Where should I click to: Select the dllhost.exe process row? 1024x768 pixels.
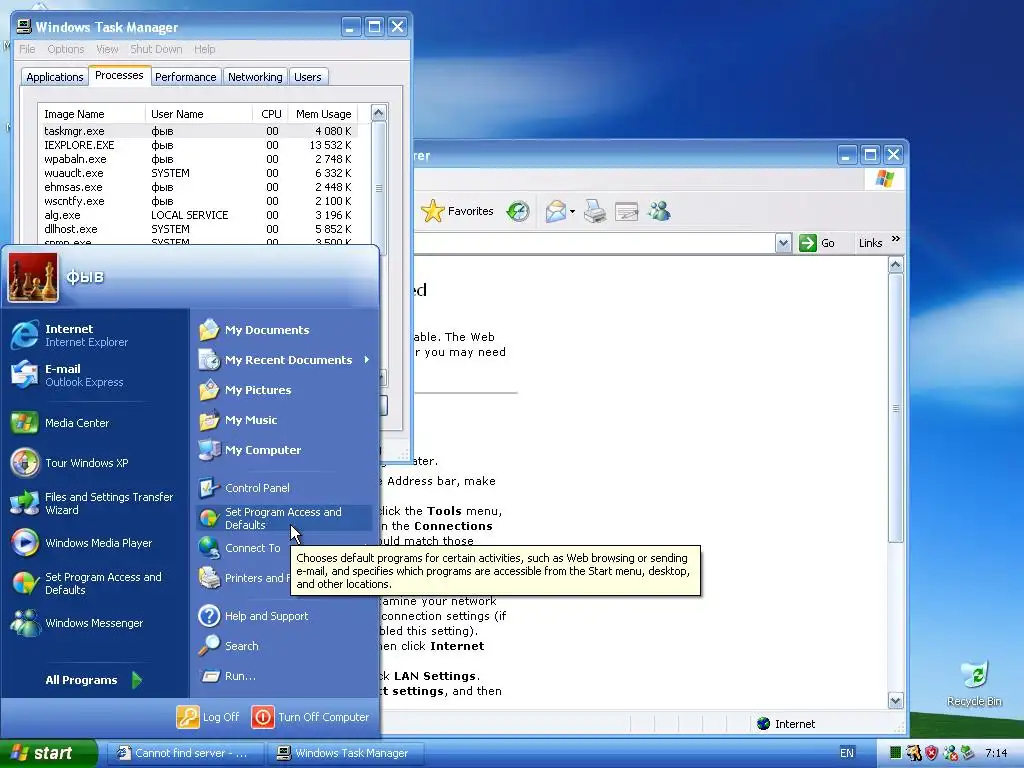tap(198, 229)
